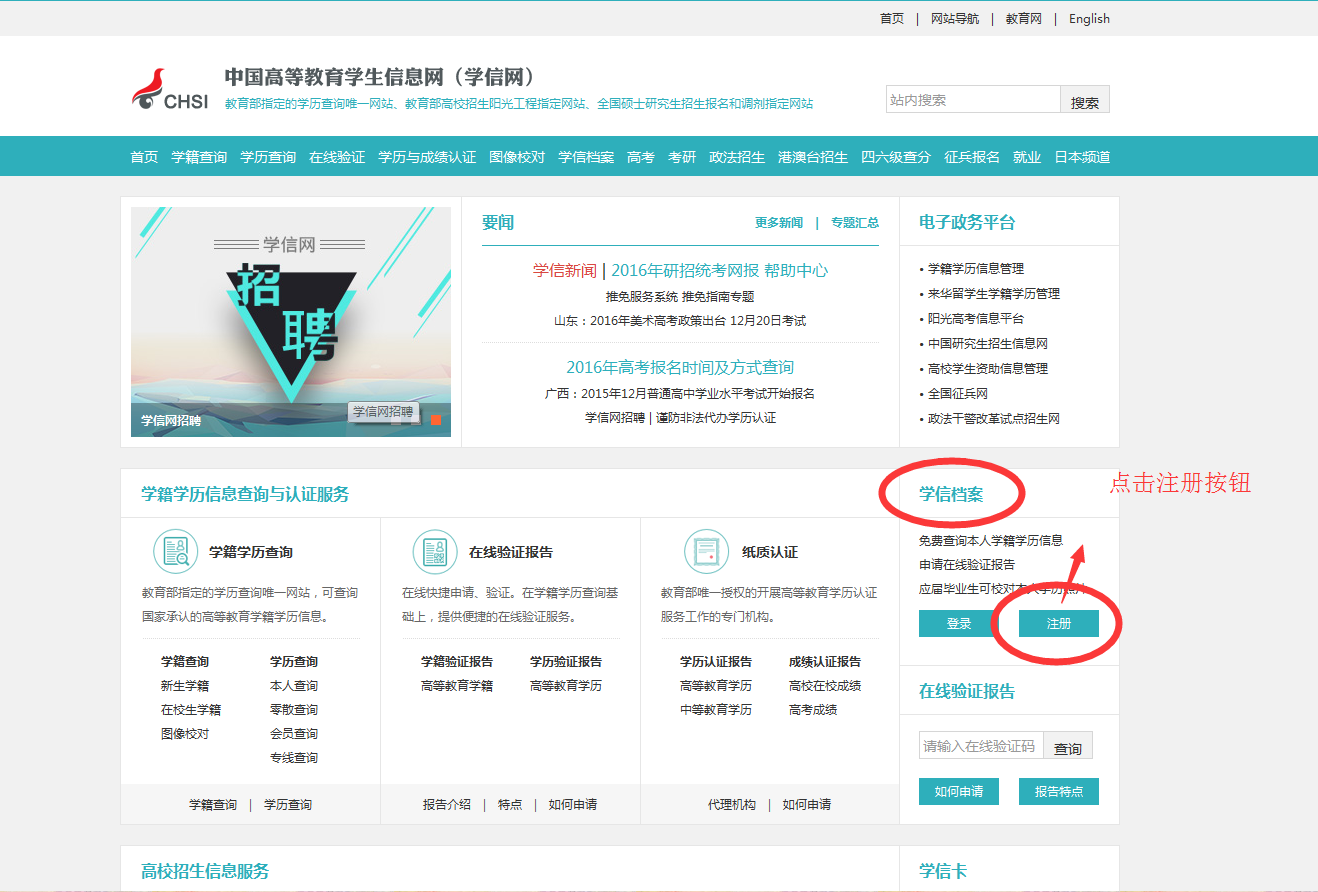Click the 登录 button
The width and height of the screenshot is (1318, 892).
[x=959, y=623]
